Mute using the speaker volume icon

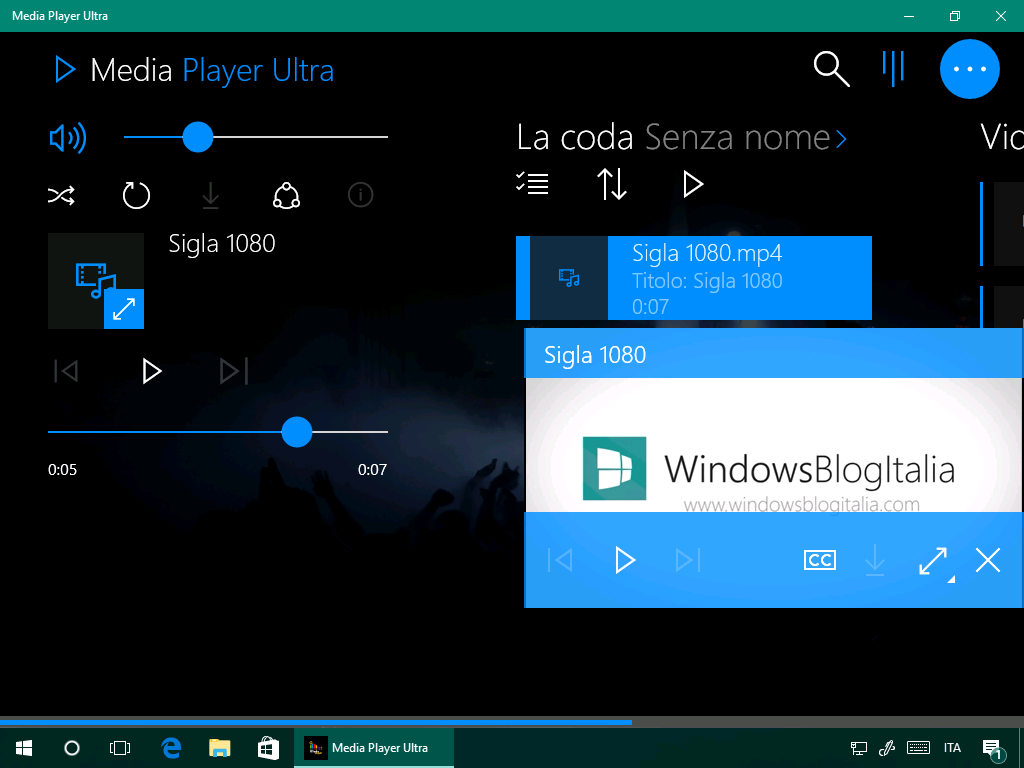[68, 138]
